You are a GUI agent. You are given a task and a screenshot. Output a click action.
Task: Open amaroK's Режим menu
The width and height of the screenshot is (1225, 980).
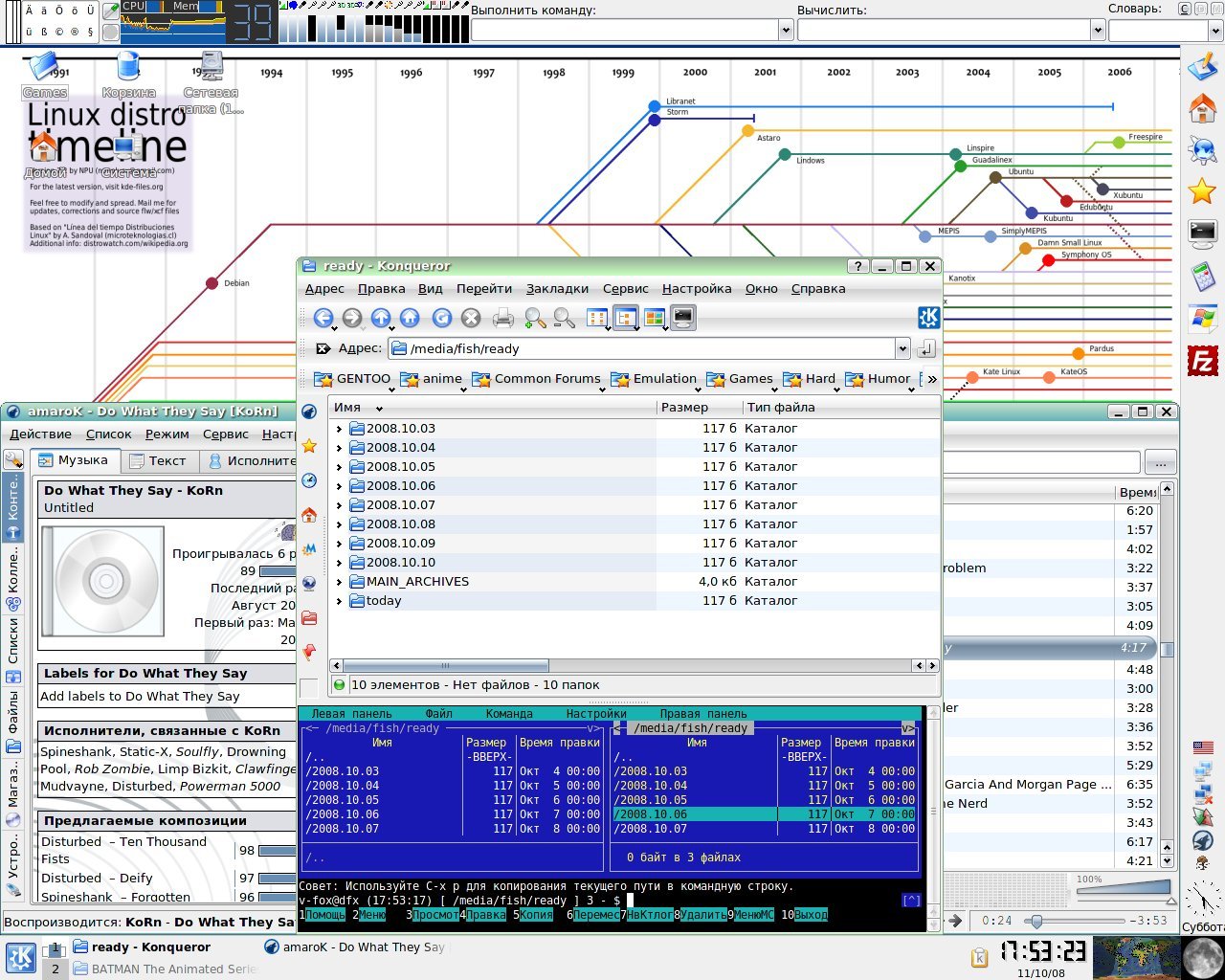click(x=167, y=434)
